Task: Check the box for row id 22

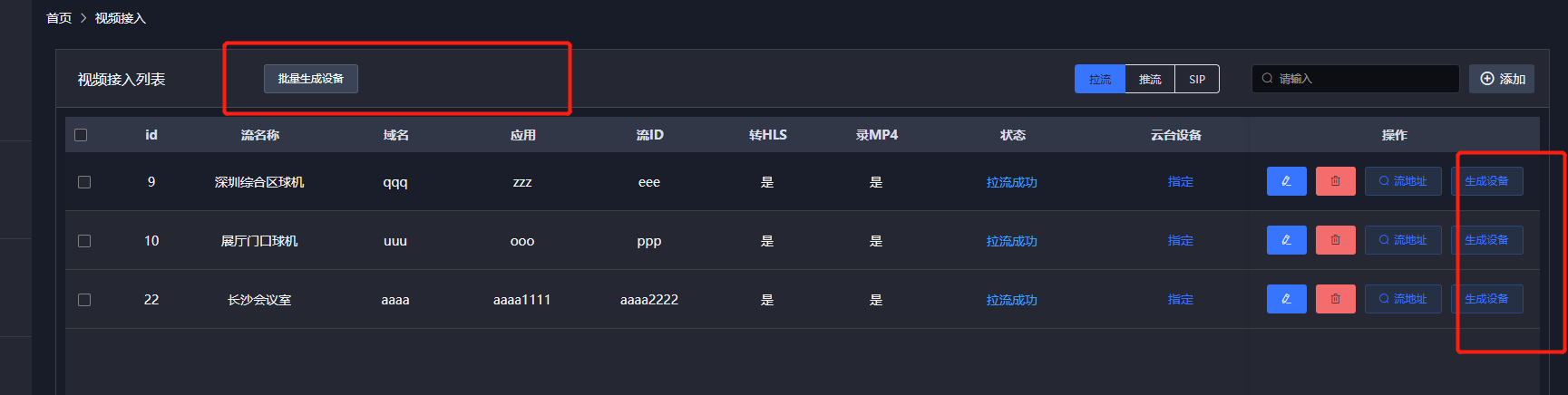Action: tap(84, 300)
